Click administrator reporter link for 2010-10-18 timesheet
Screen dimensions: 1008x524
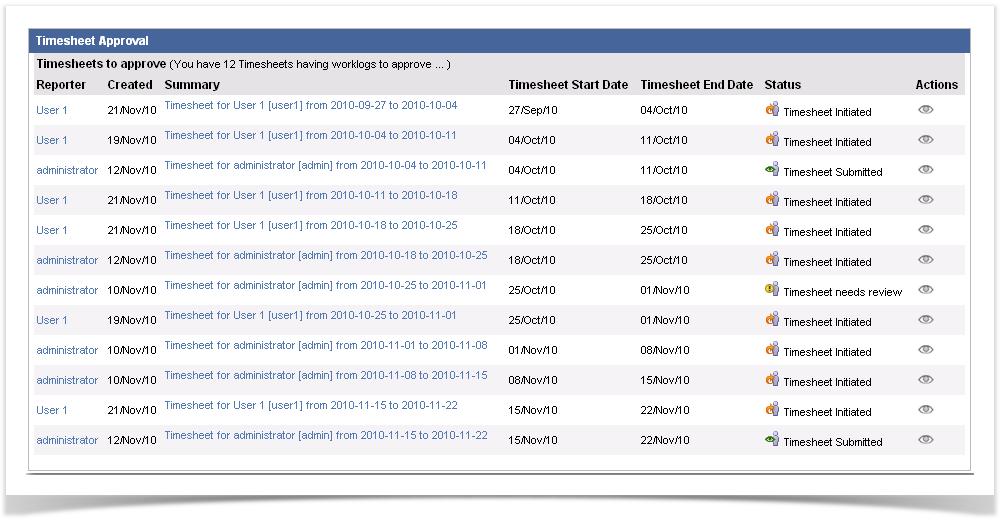tap(67, 261)
